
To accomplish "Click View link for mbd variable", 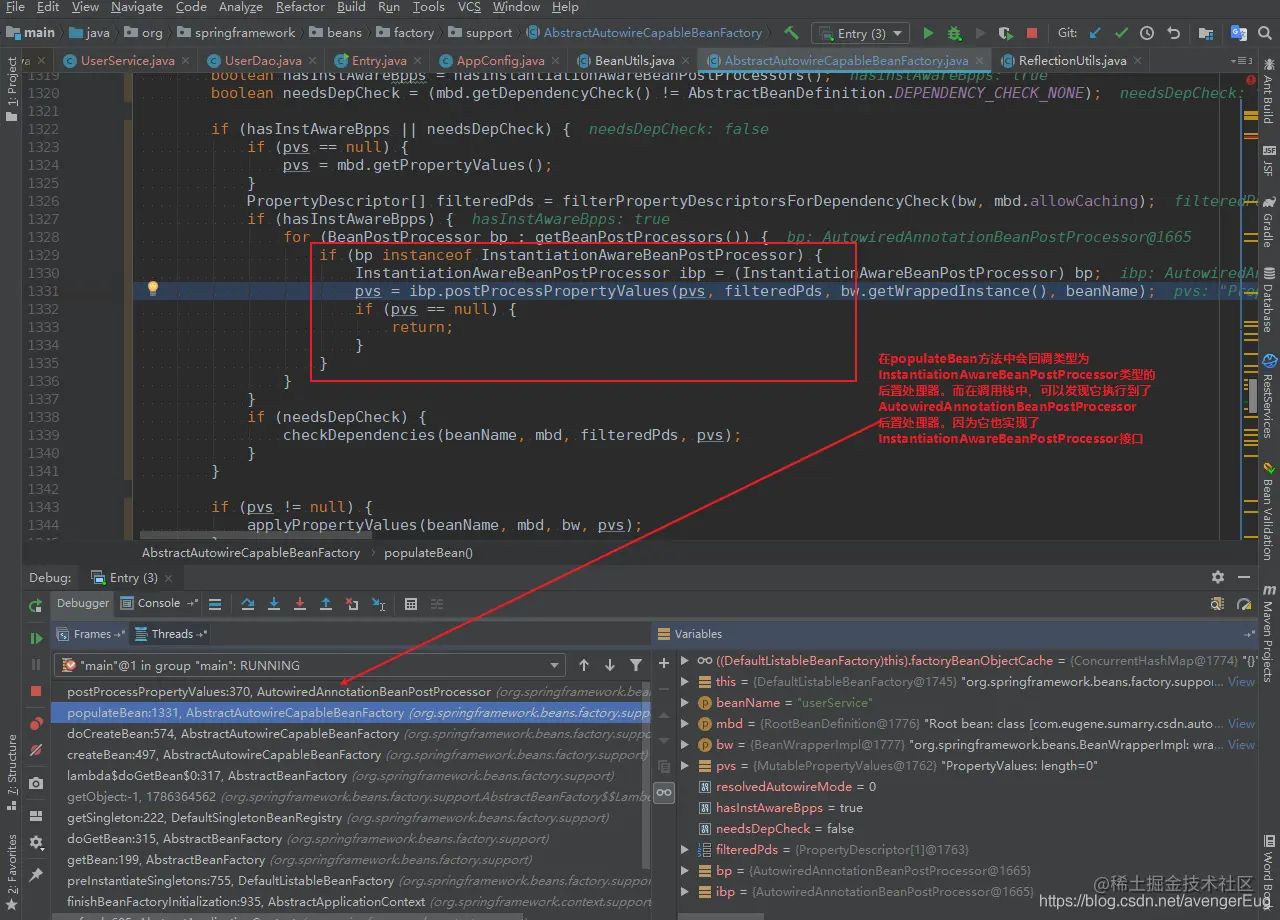I will pyautogui.click(x=1241, y=724).
